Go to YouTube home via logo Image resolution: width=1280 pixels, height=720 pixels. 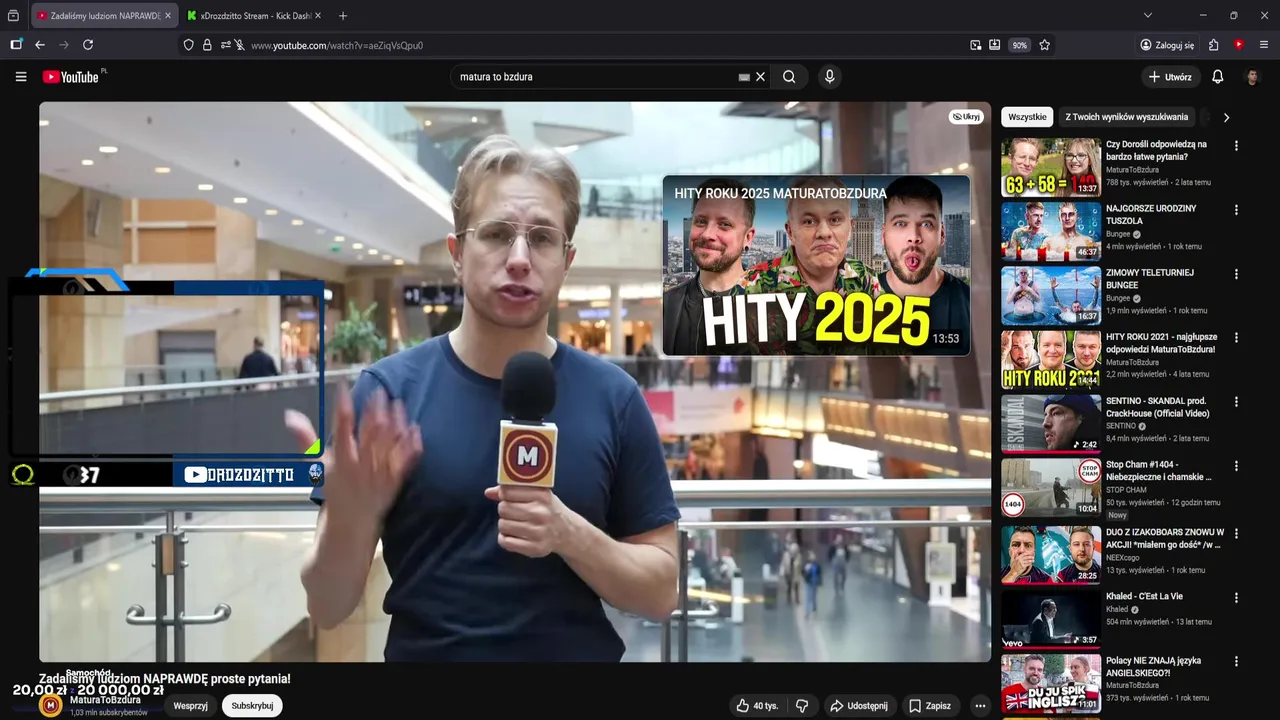pos(72,77)
